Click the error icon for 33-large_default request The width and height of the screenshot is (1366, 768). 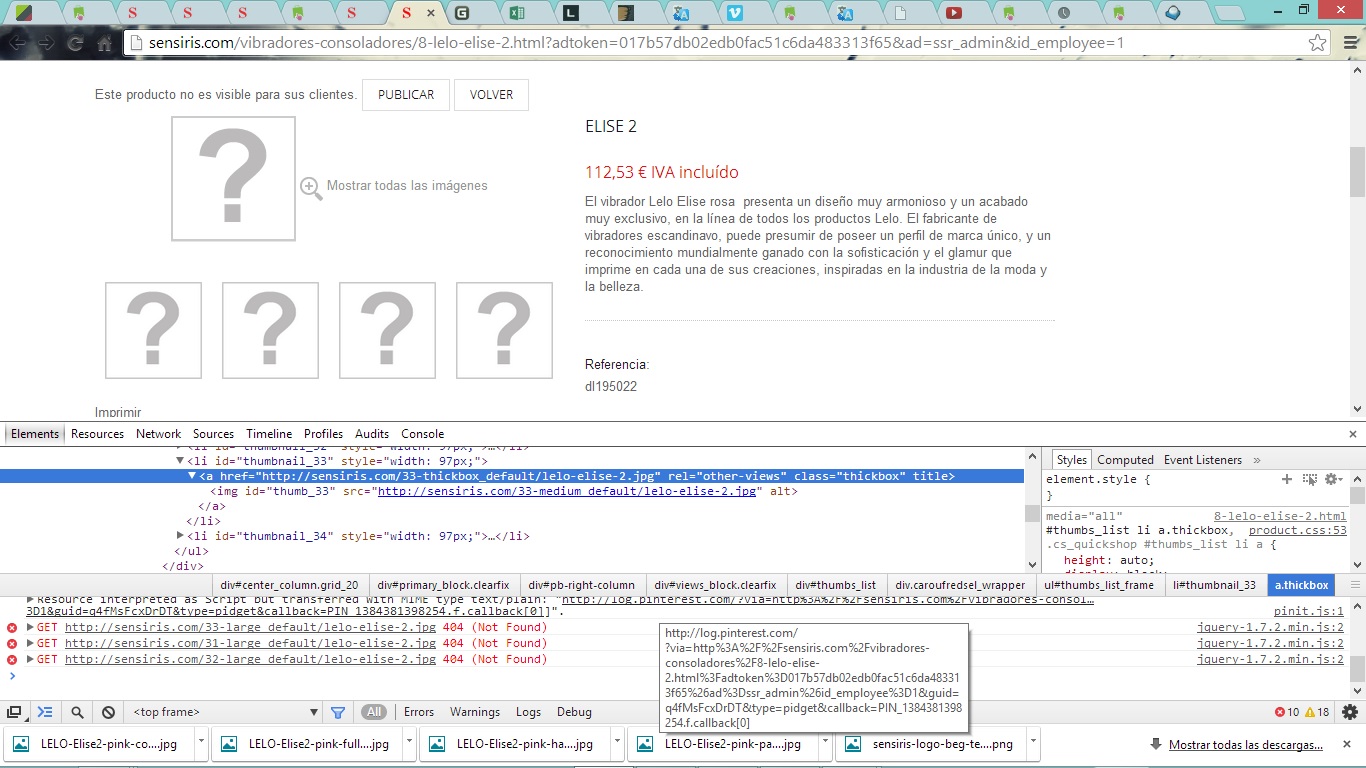click(x=12, y=628)
